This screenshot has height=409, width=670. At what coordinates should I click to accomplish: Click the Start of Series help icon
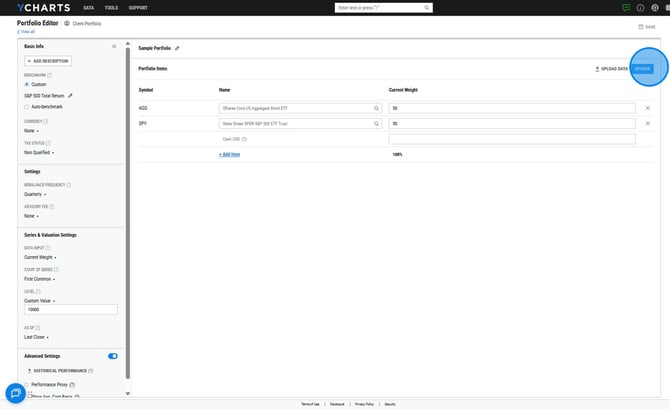click(56, 270)
